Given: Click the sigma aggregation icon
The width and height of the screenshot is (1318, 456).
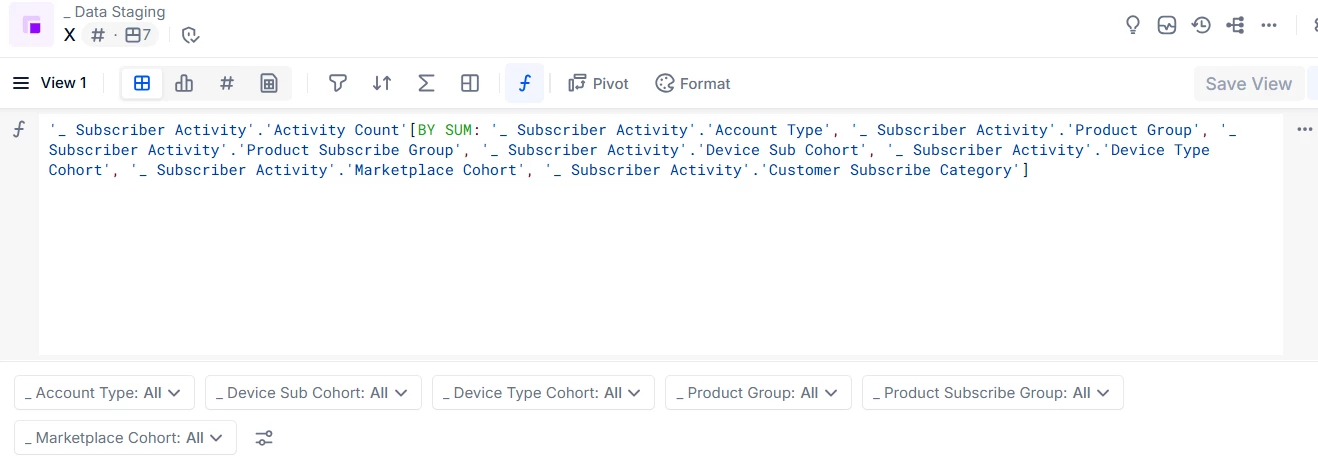Looking at the screenshot, I should [426, 83].
